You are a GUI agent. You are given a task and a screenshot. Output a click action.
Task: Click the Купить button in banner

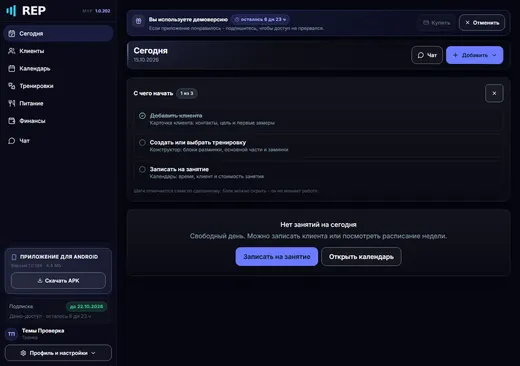click(436, 23)
